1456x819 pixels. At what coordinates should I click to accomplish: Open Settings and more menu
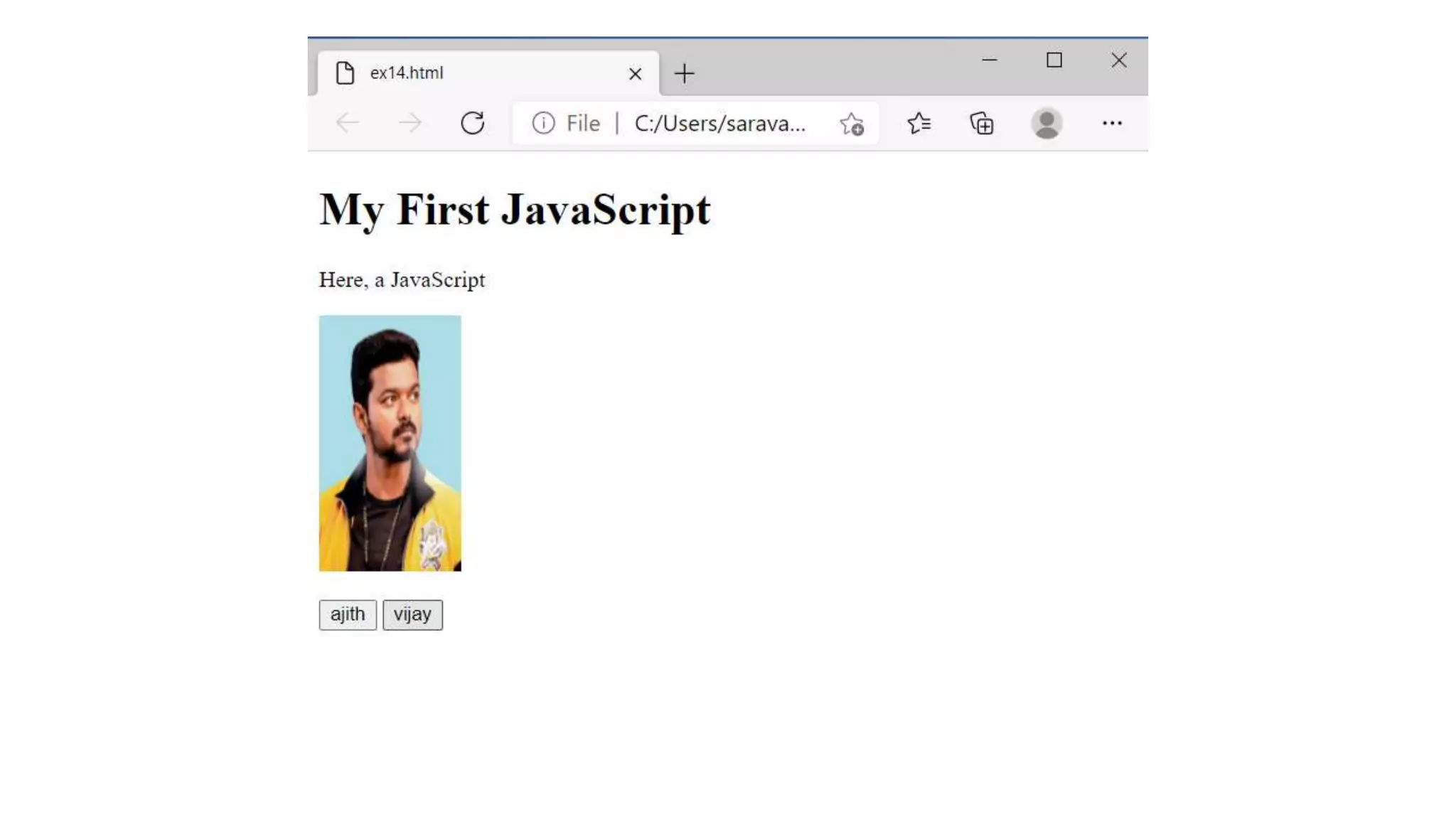coord(1112,123)
